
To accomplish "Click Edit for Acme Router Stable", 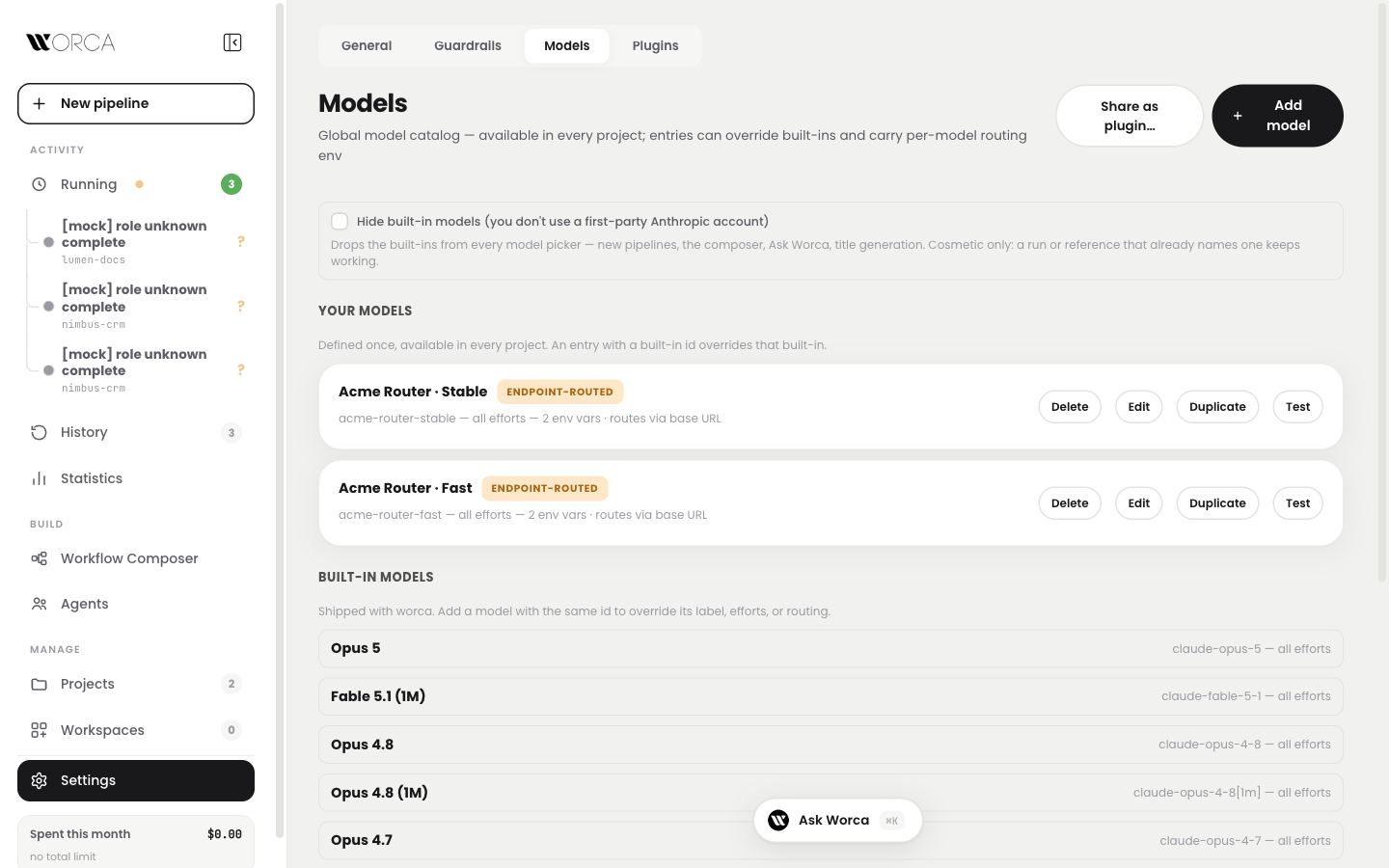I will pyautogui.click(x=1139, y=407).
